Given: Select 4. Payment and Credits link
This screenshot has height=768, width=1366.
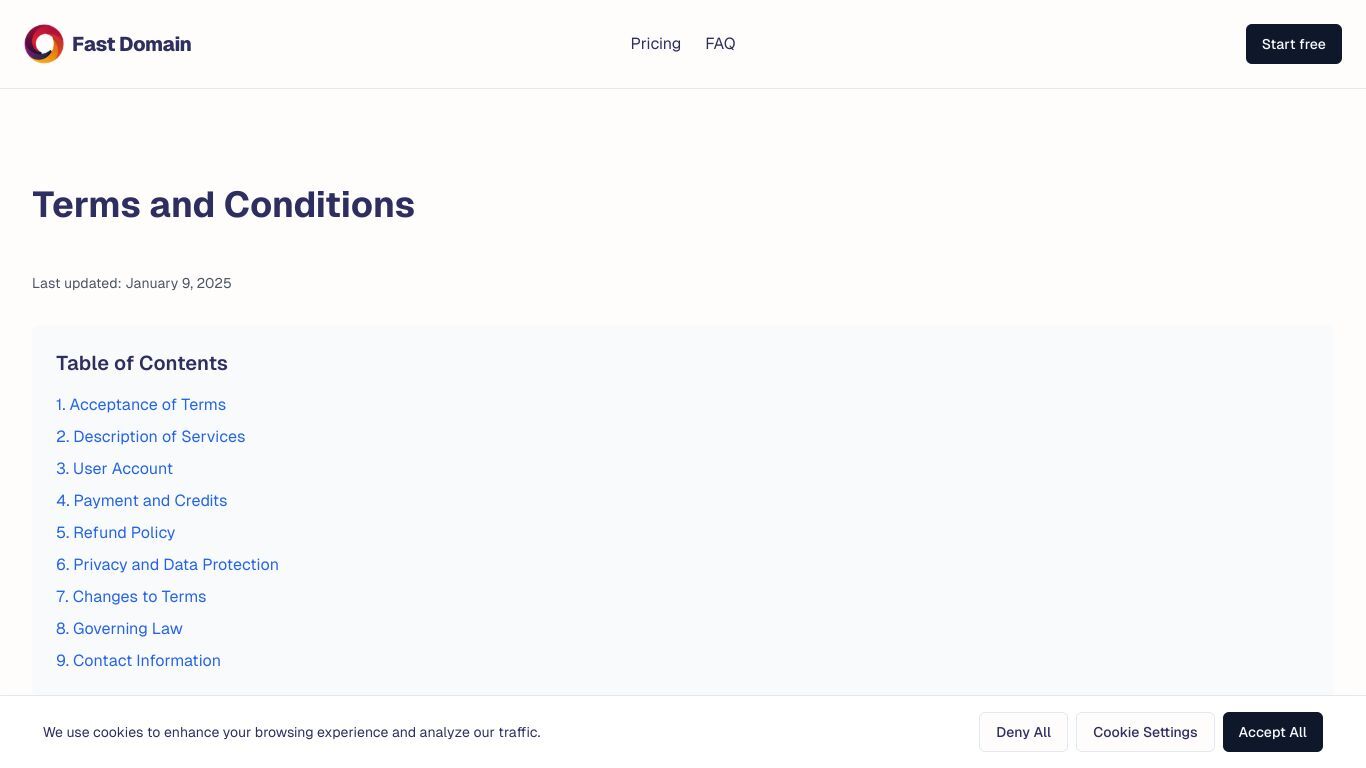Looking at the screenshot, I should click(141, 501).
